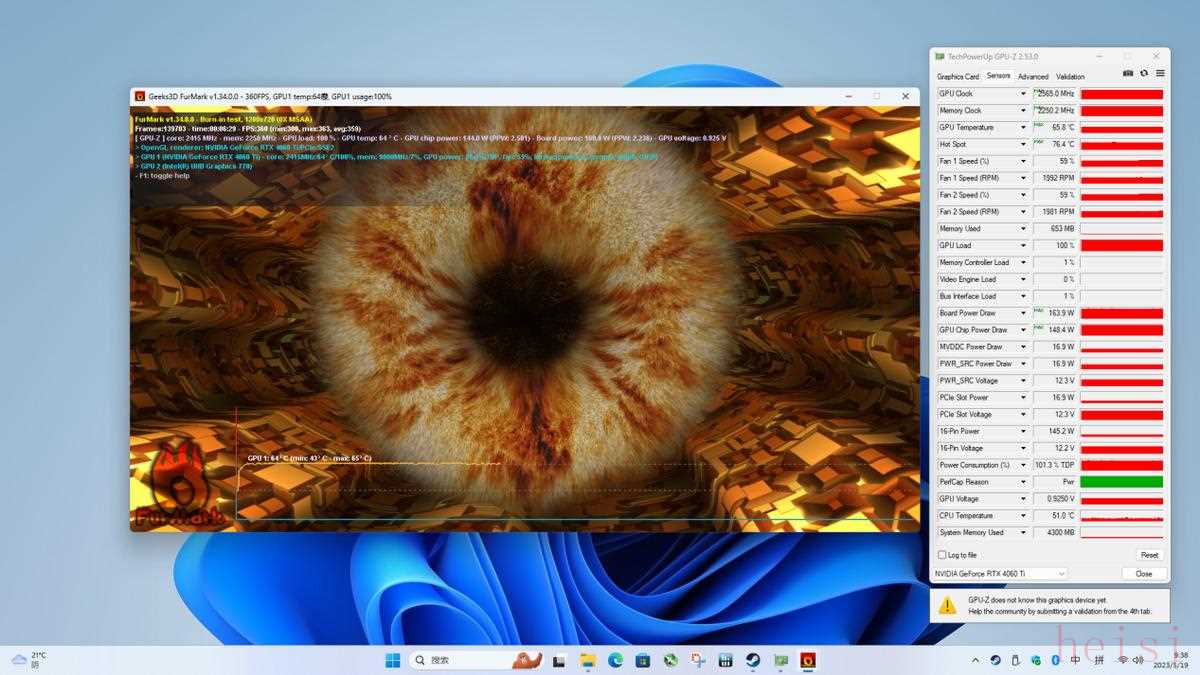Image resolution: width=1200 pixels, height=675 pixels.
Task: Click the Reset button in GPU-Z
Action: [1150, 555]
